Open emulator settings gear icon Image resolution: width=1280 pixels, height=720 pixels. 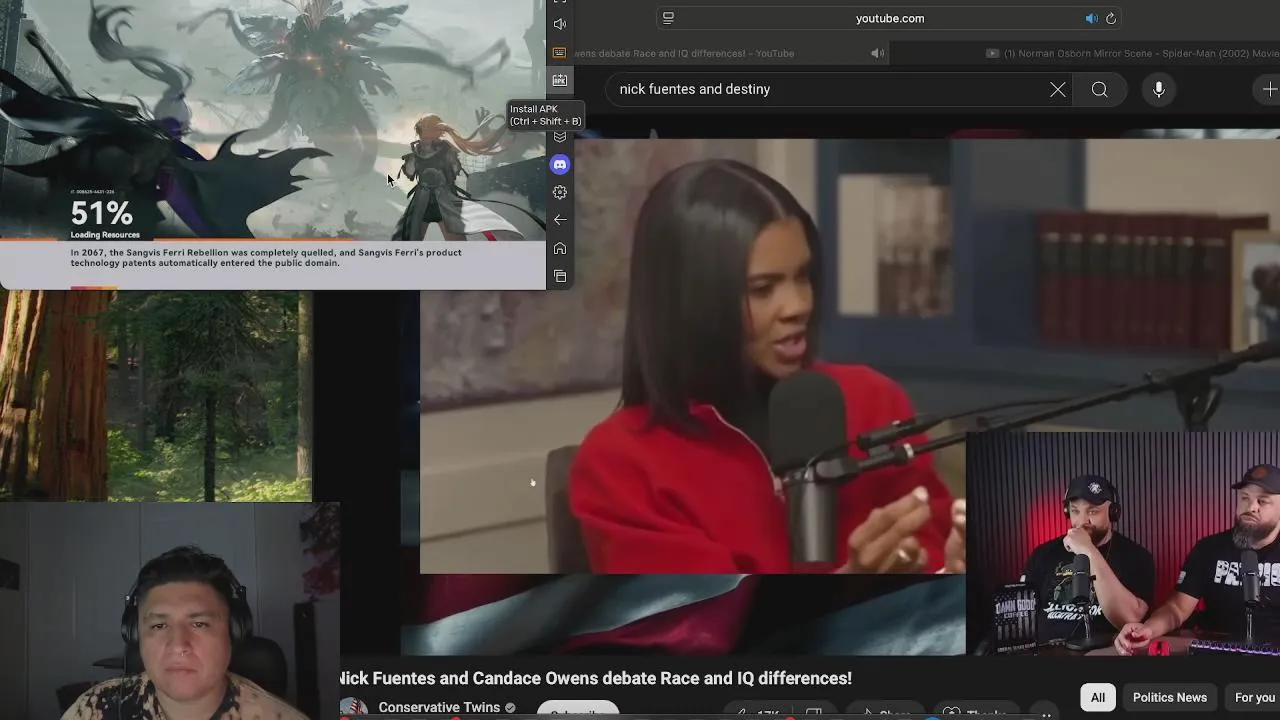coord(560,192)
